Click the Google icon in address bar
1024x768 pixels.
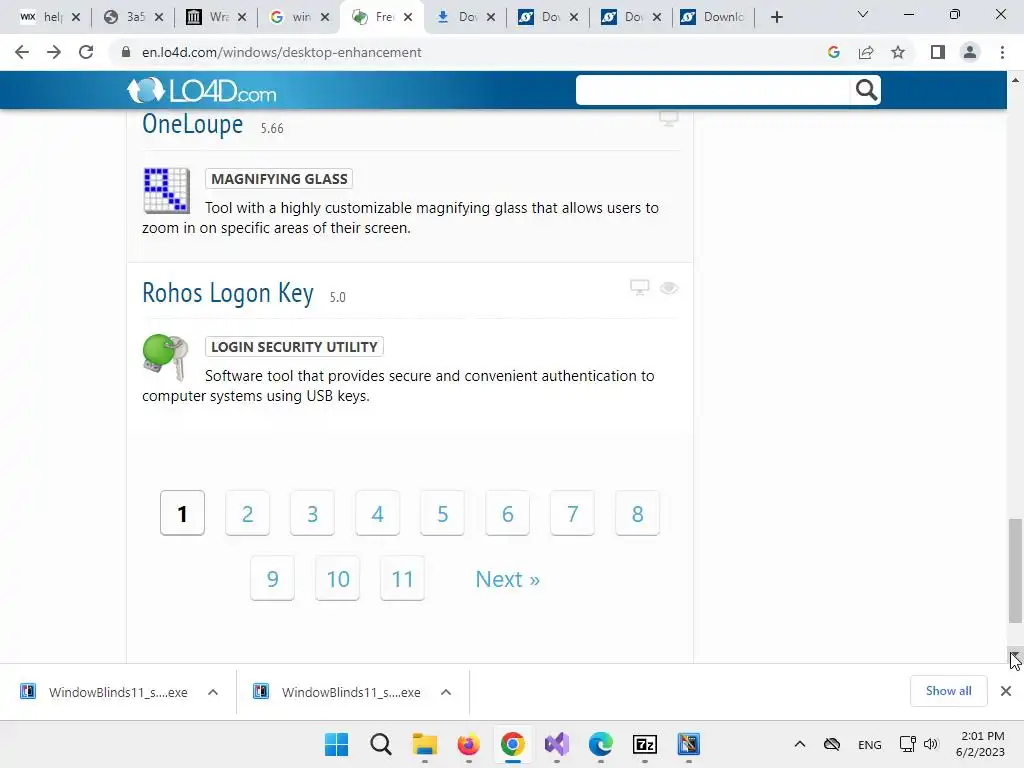pos(833,52)
